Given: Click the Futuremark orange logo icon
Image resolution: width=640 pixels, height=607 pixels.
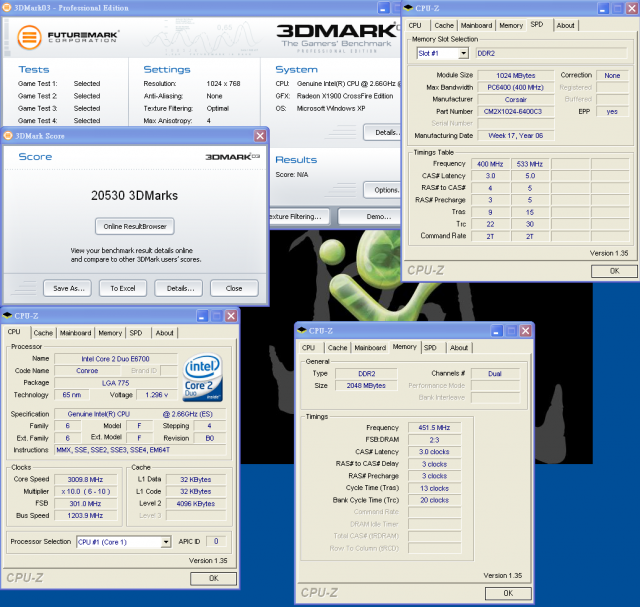Looking at the screenshot, I should [29, 37].
